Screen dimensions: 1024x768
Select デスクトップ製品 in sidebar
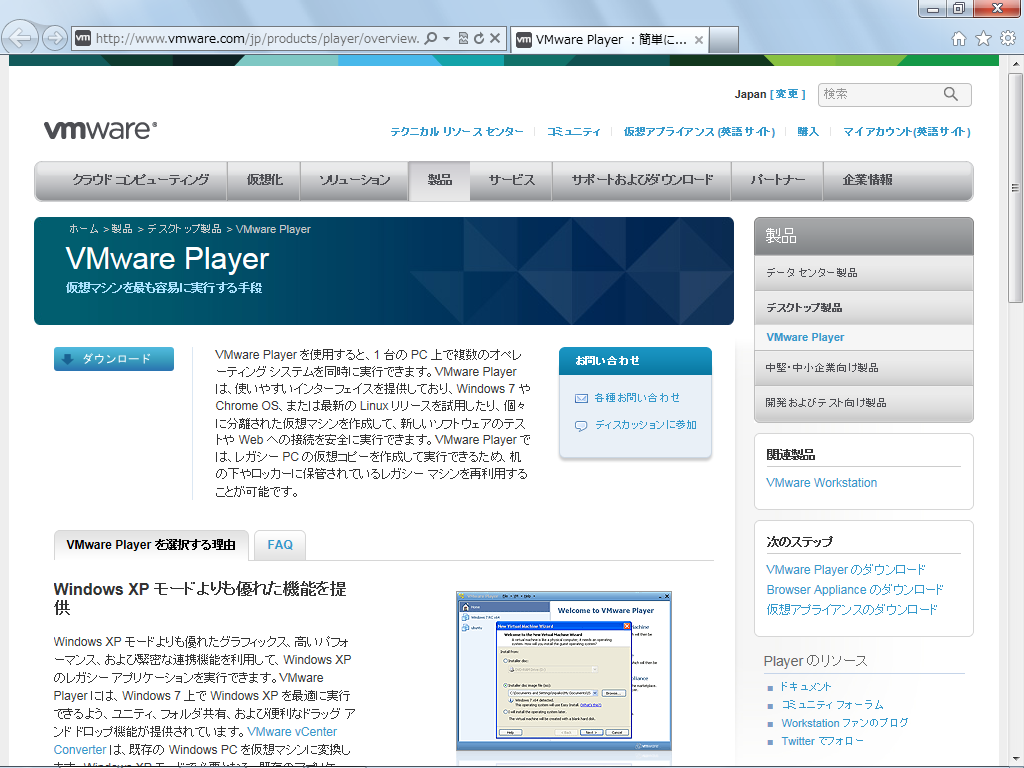click(x=863, y=308)
